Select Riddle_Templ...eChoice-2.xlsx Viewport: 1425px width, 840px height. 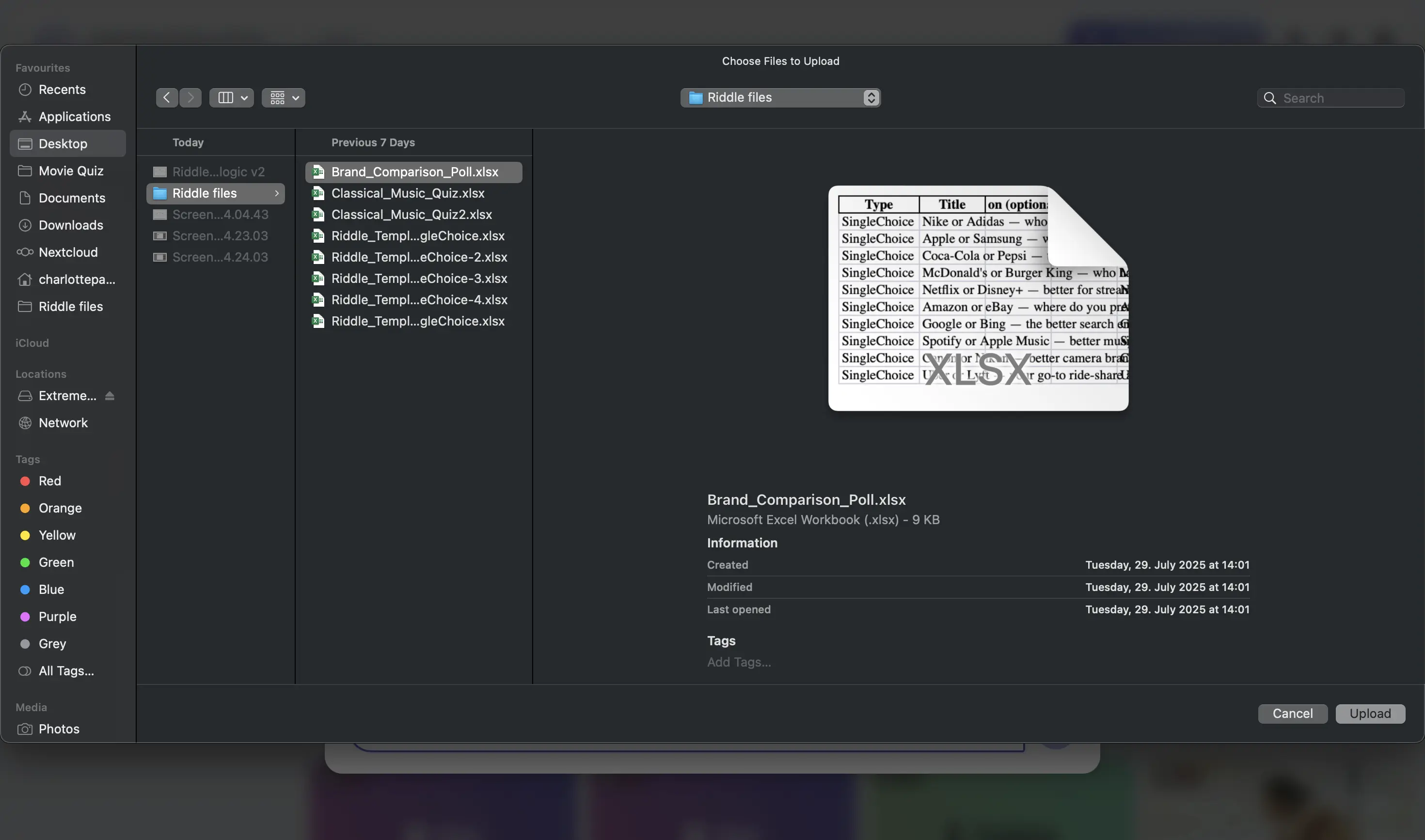[x=413, y=258]
